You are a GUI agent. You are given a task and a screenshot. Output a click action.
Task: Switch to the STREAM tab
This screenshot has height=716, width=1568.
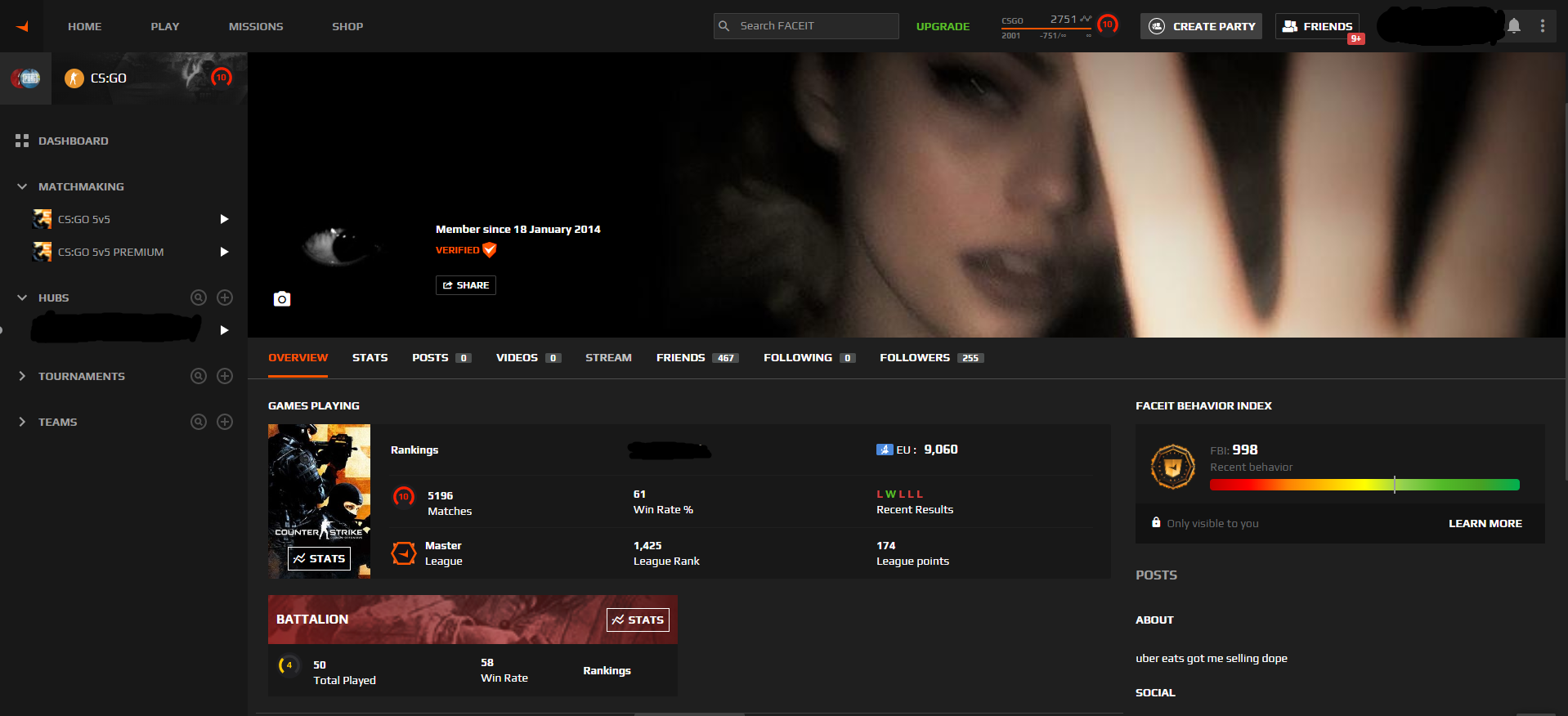pos(608,358)
